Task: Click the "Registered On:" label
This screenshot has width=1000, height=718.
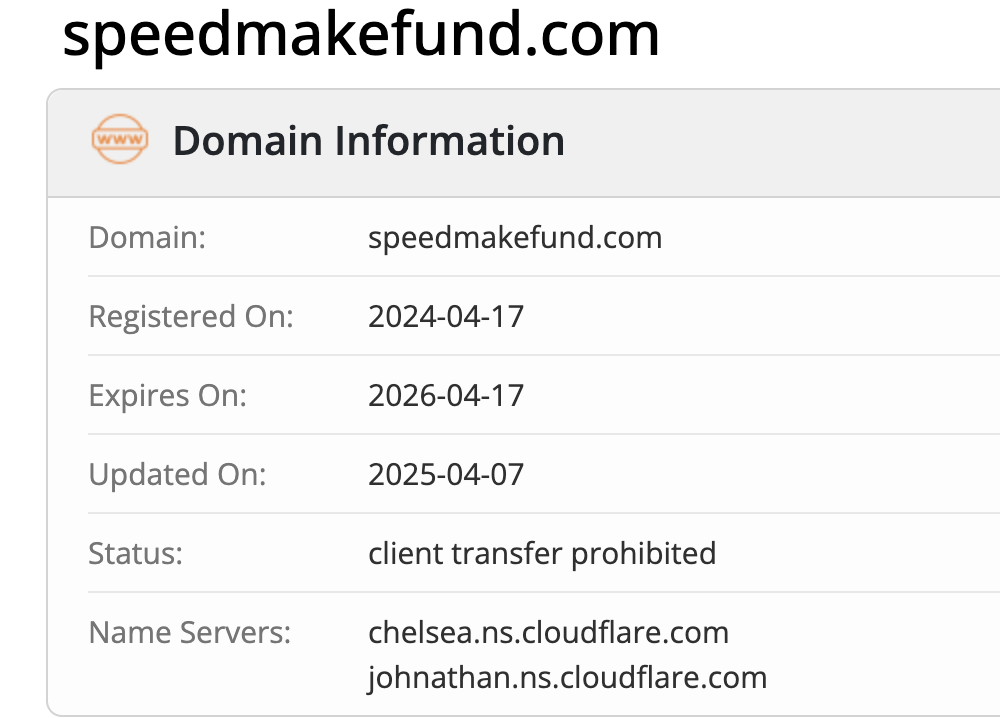Action: click(x=191, y=317)
